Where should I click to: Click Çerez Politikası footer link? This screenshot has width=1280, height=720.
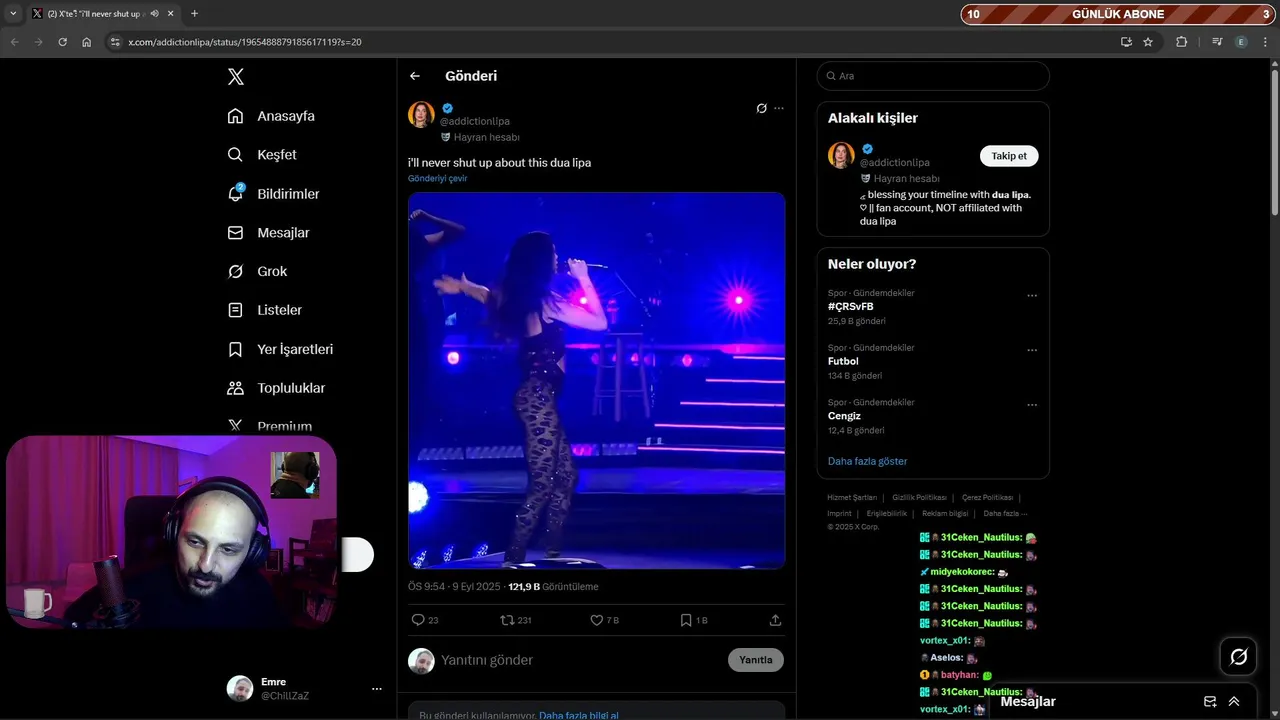click(x=987, y=497)
